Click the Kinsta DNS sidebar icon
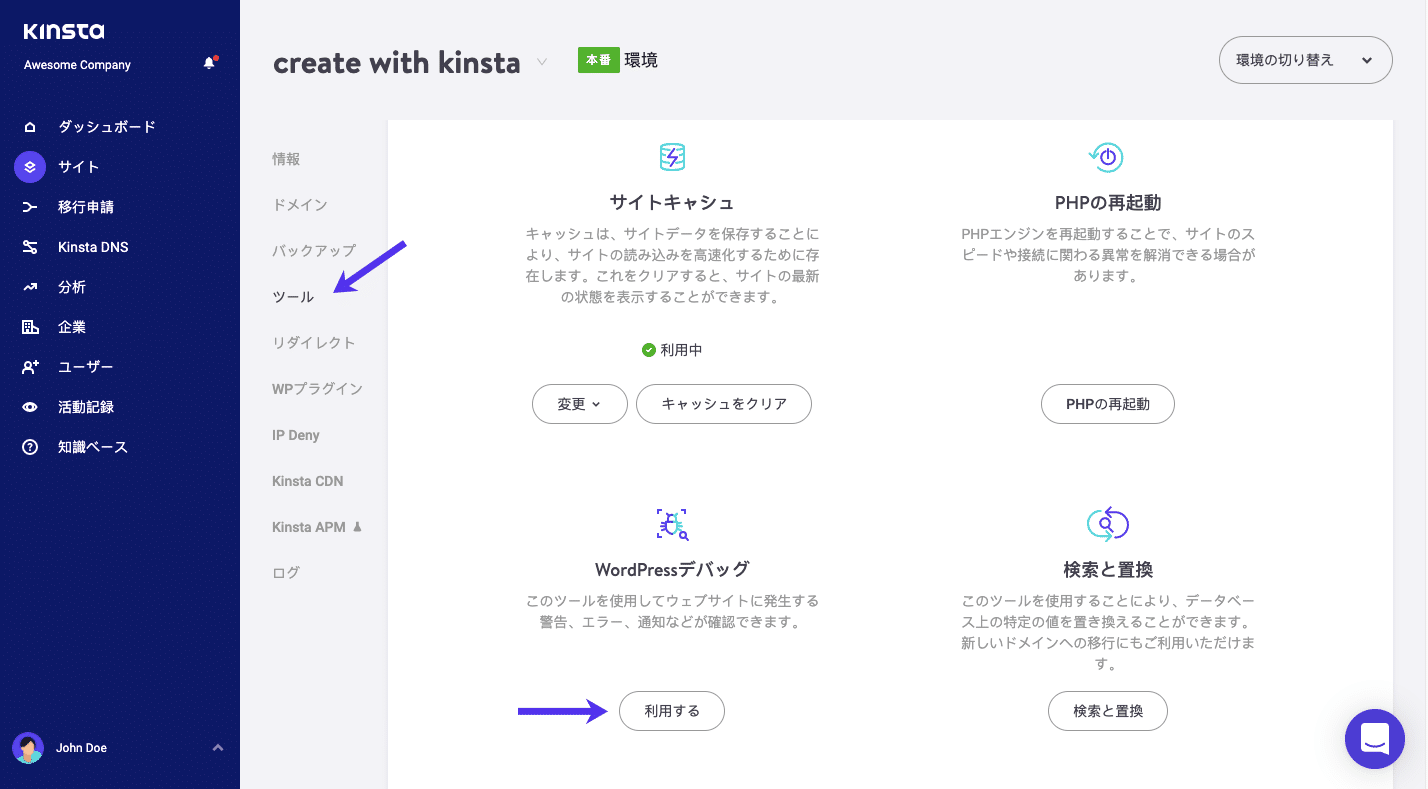This screenshot has width=1428, height=789. [x=30, y=247]
